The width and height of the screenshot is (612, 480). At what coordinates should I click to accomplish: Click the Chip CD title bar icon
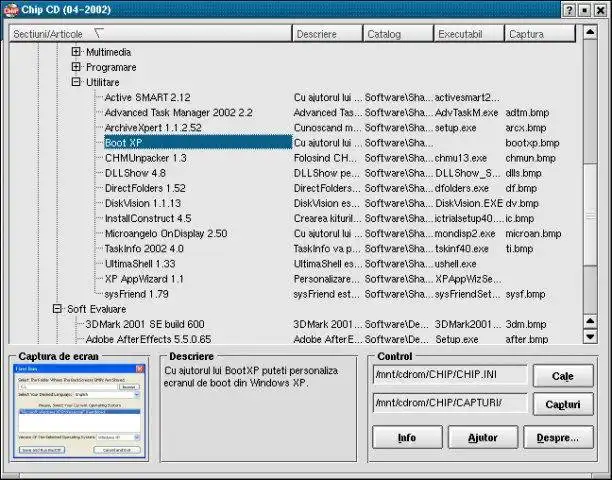[11, 10]
